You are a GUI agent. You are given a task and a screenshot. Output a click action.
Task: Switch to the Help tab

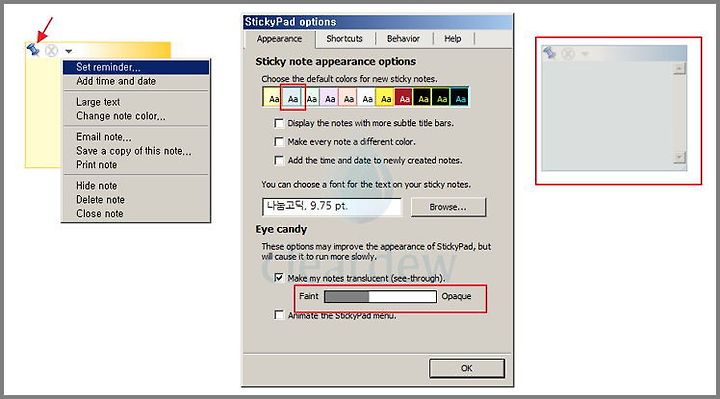[x=453, y=39]
